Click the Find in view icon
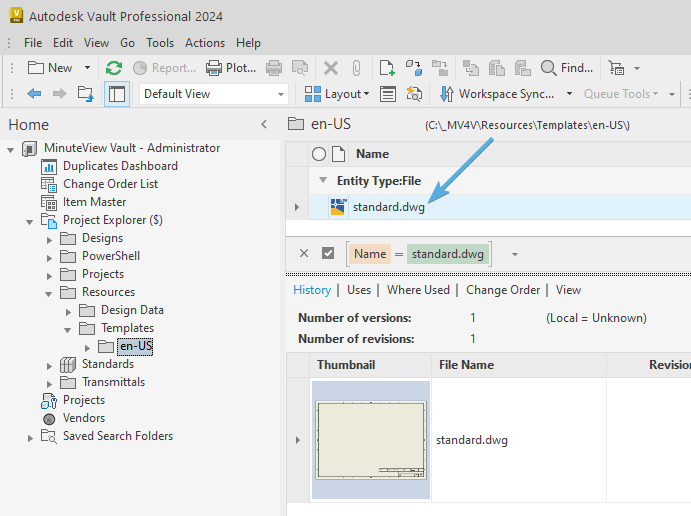The height and width of the screenshot is (516, 691). tap(414, 94)
